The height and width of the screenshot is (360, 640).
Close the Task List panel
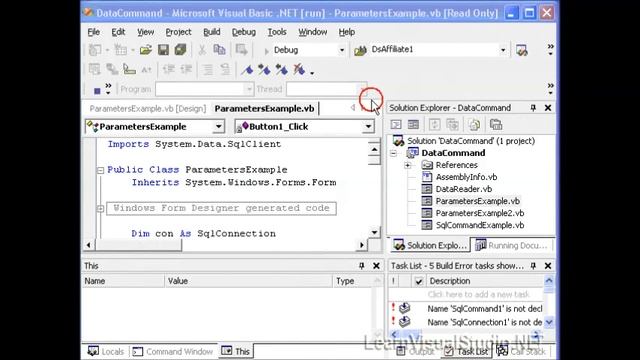coord(548,266)
